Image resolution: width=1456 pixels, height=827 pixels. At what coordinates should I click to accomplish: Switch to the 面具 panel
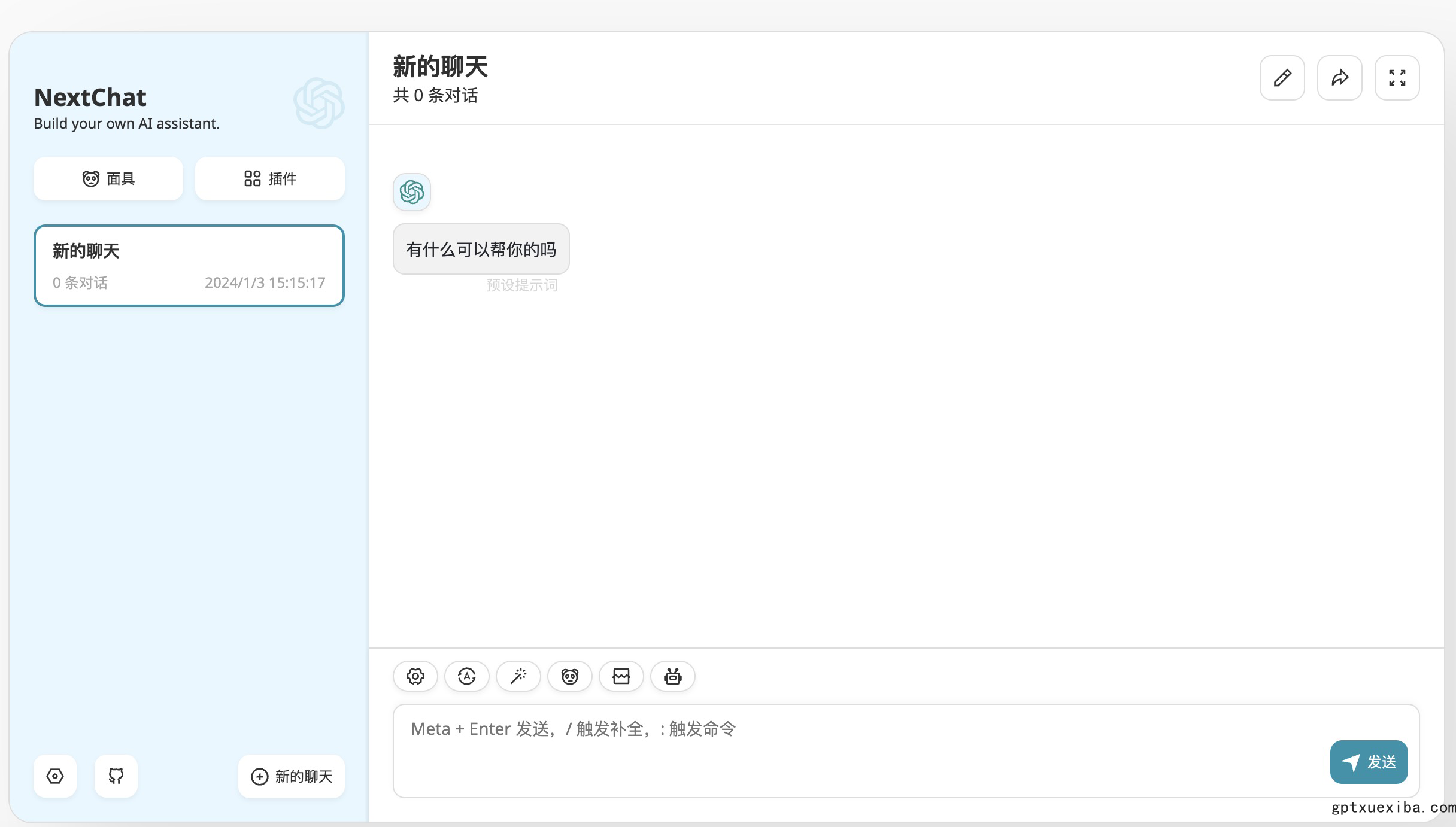108,178
